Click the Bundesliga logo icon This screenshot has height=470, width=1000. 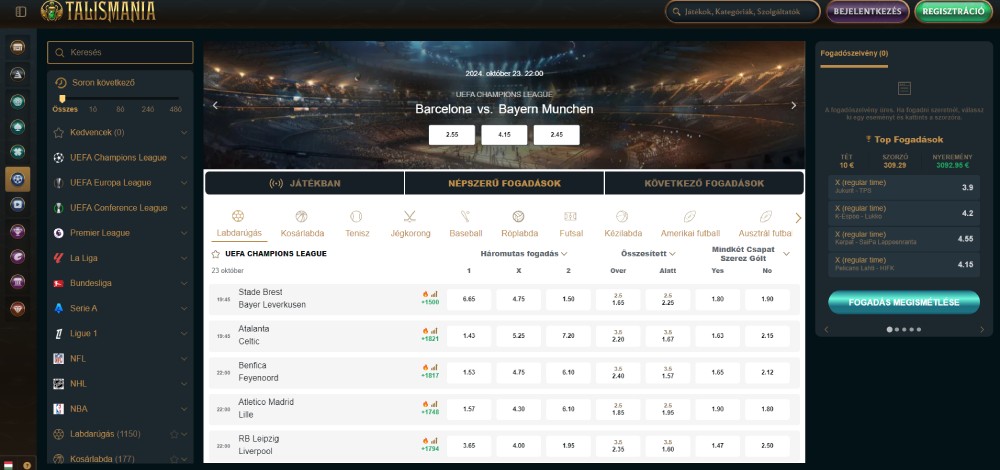click(x=59, y=283)
